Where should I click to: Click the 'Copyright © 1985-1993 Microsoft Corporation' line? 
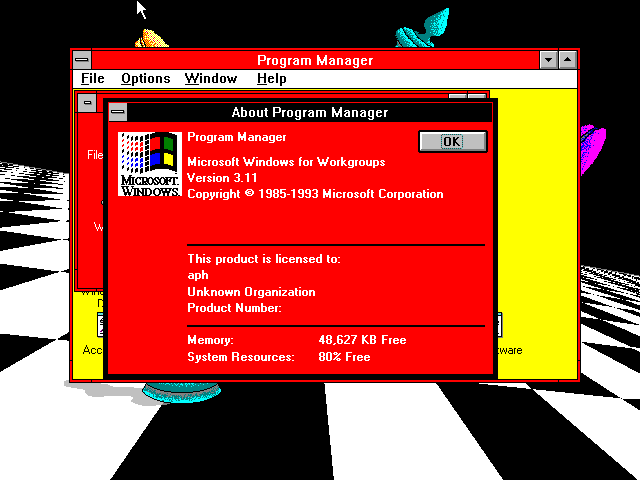click(x=315, y=194)
